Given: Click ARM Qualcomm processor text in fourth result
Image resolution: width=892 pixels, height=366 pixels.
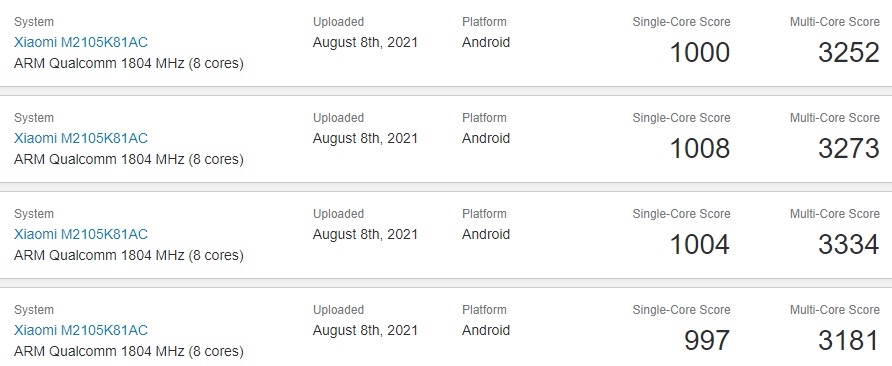Looking at the screenshot, I should 129,352.
